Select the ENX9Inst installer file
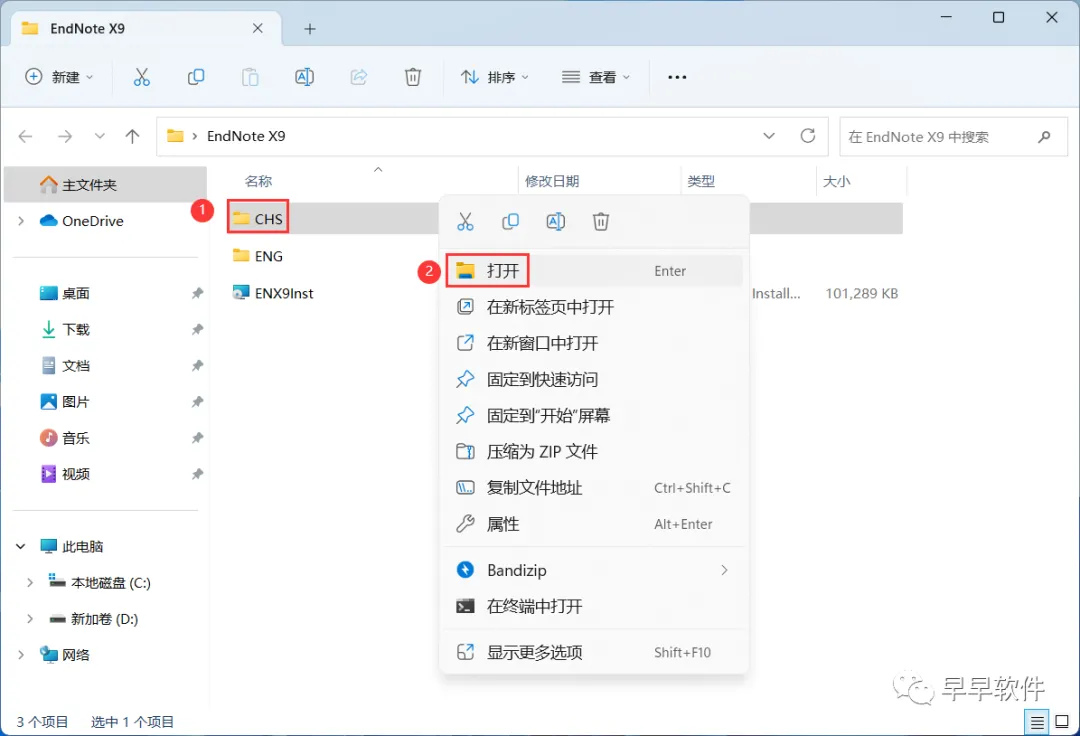The width and height of the screenshot is (1080, 736). 273,293
